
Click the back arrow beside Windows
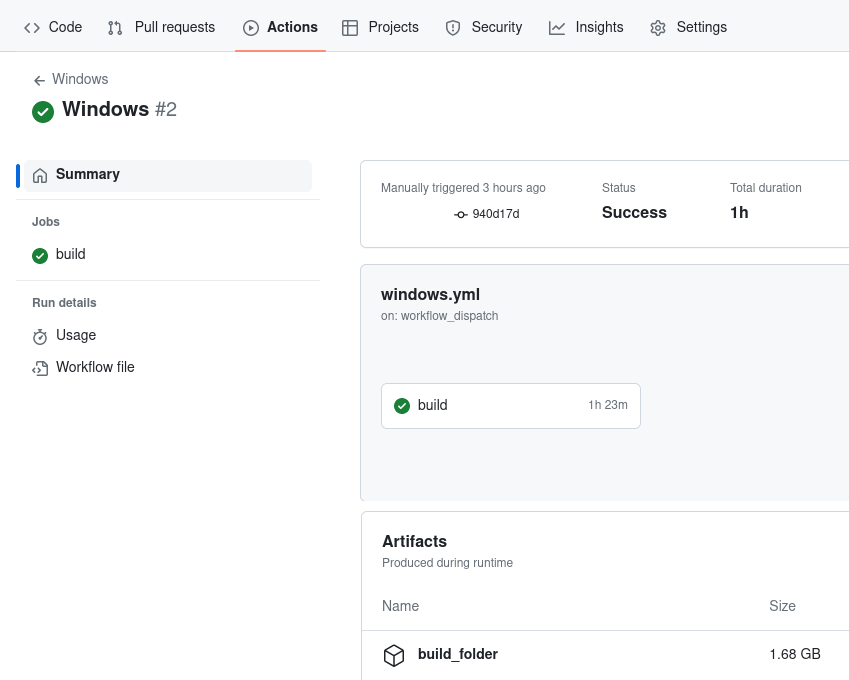pos(39,81)
